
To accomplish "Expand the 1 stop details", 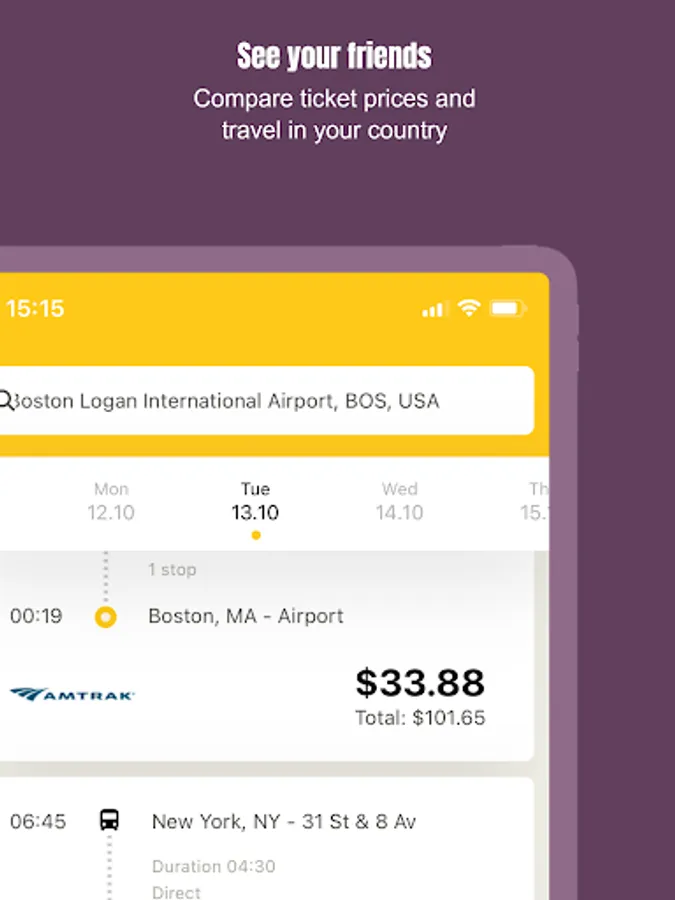I will 172,569.
